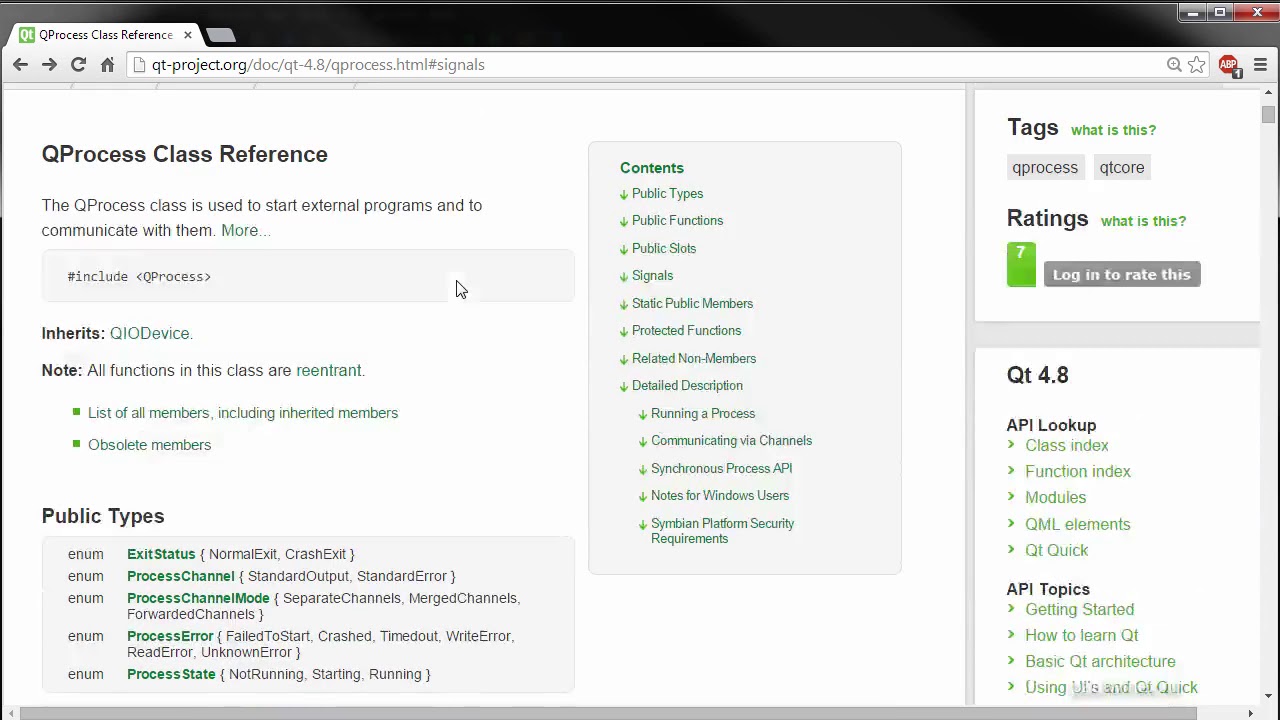Jump to Public Types in Contents
Image resolution: width=1280 pixels, height=720 pixels.
(667, 194)
